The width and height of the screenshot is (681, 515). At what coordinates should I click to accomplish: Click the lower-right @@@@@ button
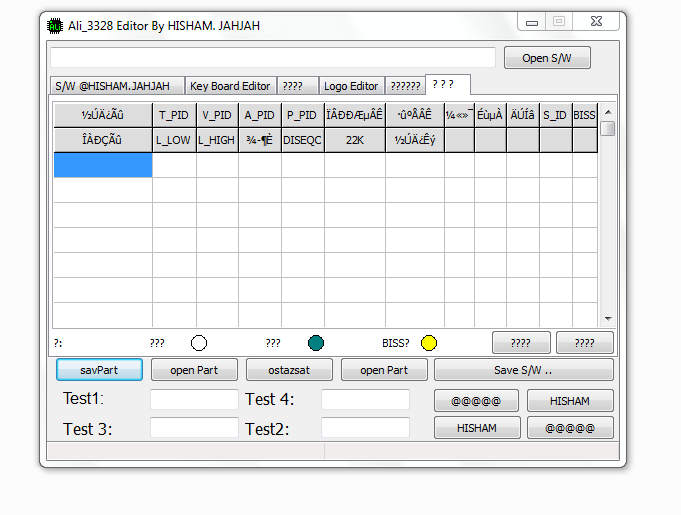(x=570, y=428)
